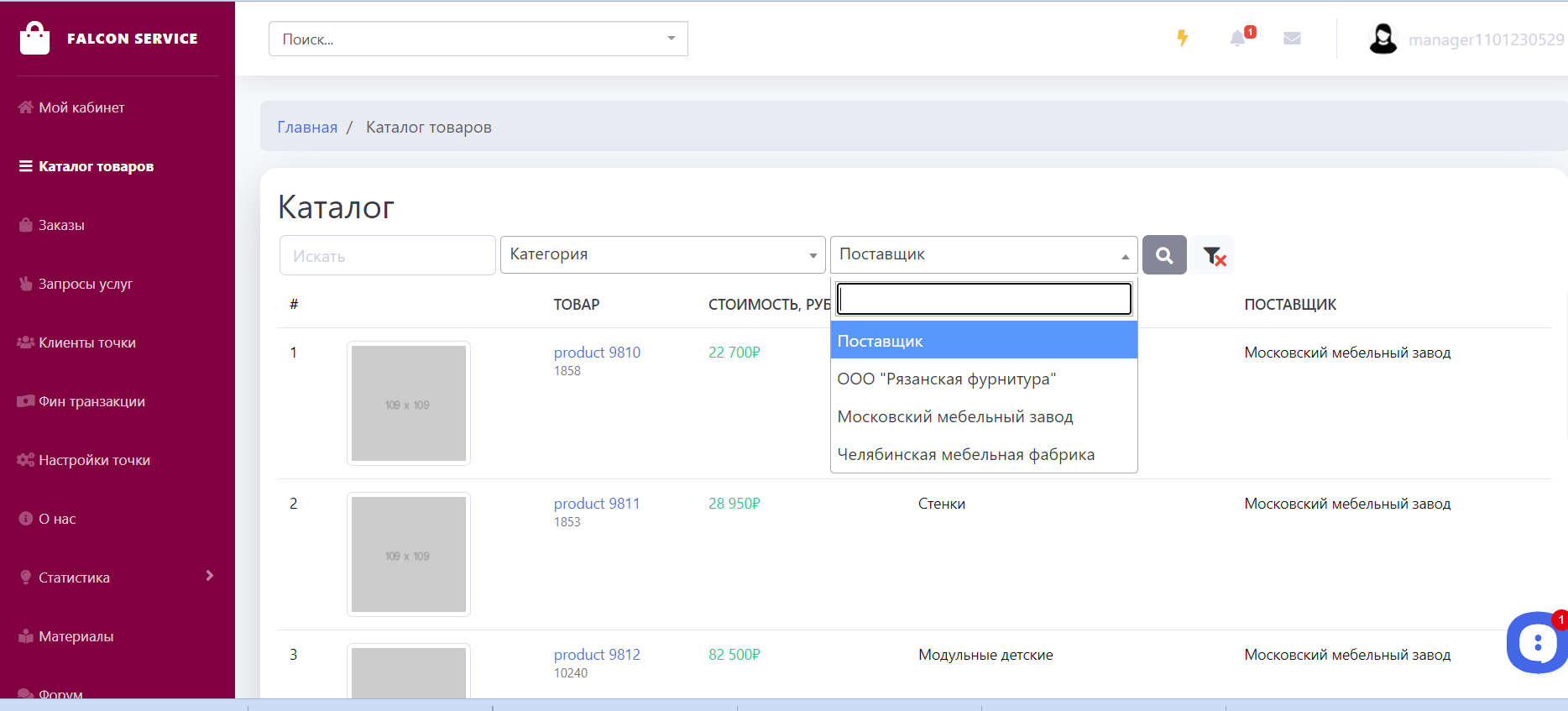Open messages via the envelope icon

coord(1292,39)
